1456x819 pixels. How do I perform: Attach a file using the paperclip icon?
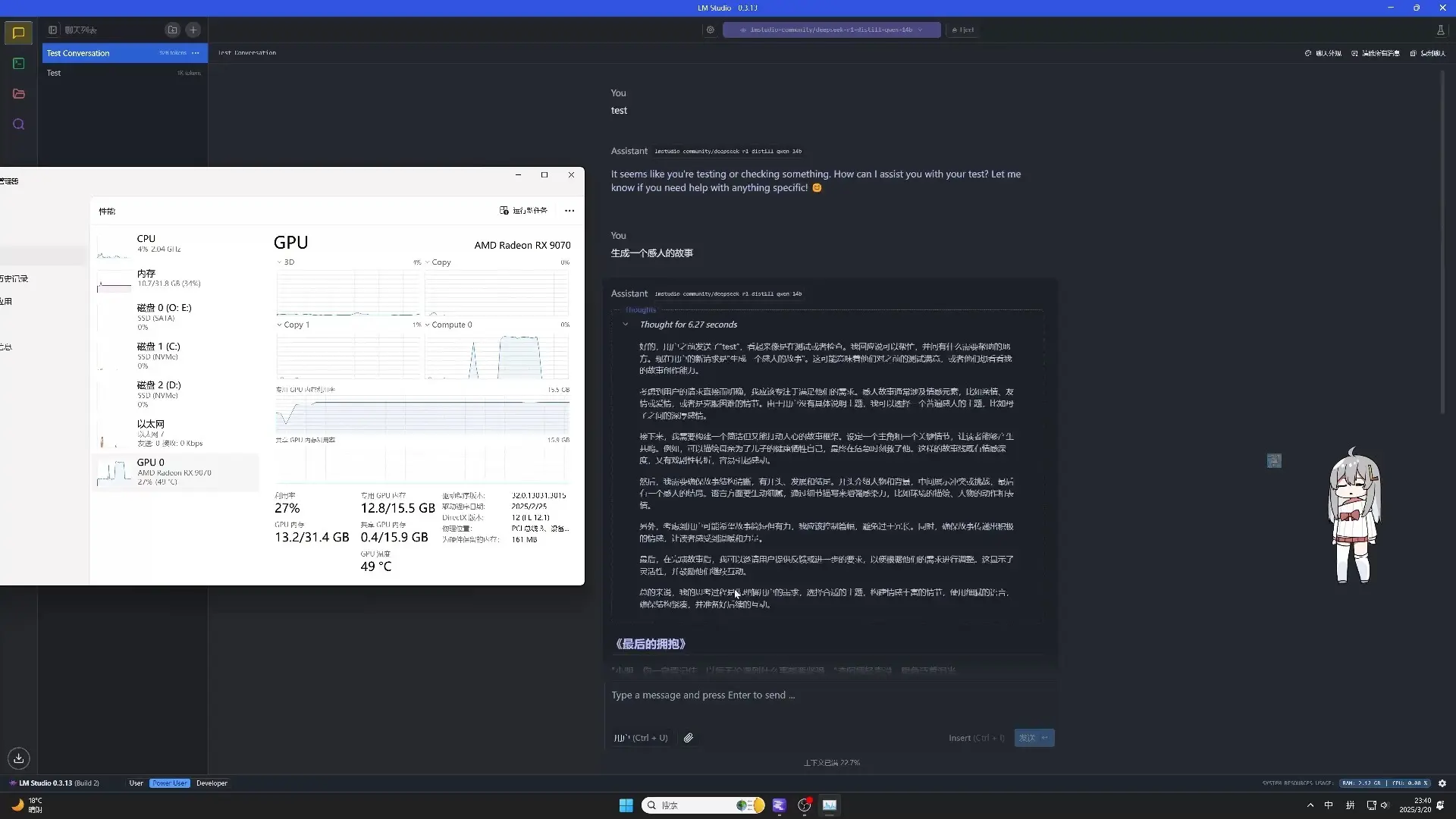pos(689,738)
